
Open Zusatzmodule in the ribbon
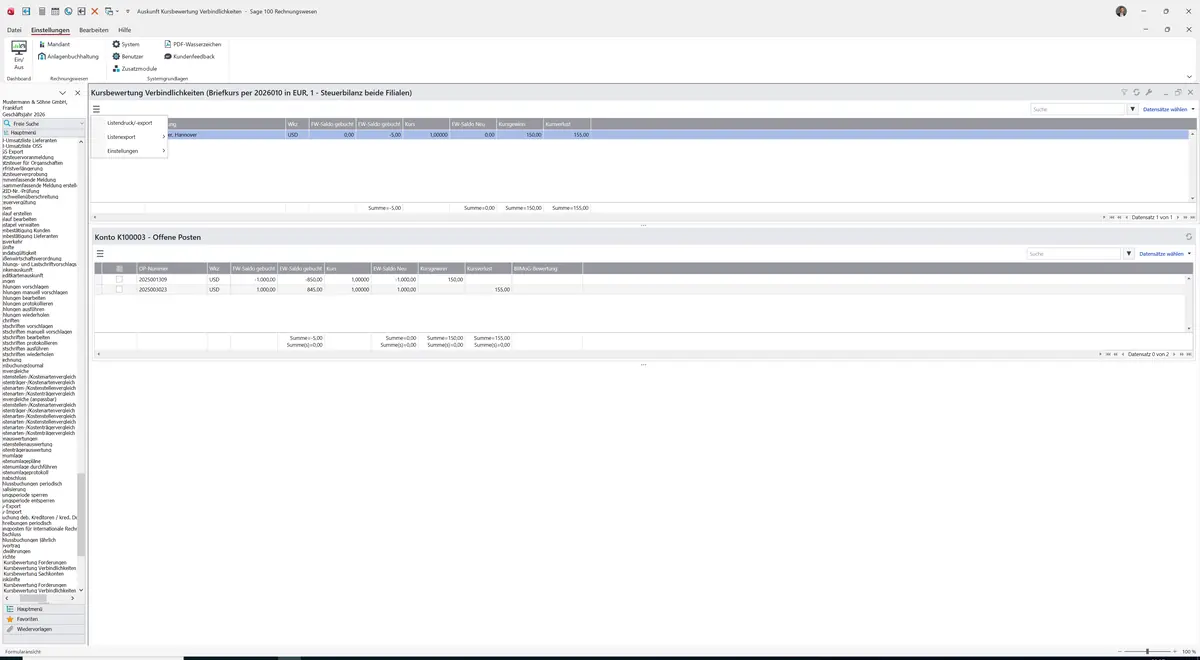[134, 68]
